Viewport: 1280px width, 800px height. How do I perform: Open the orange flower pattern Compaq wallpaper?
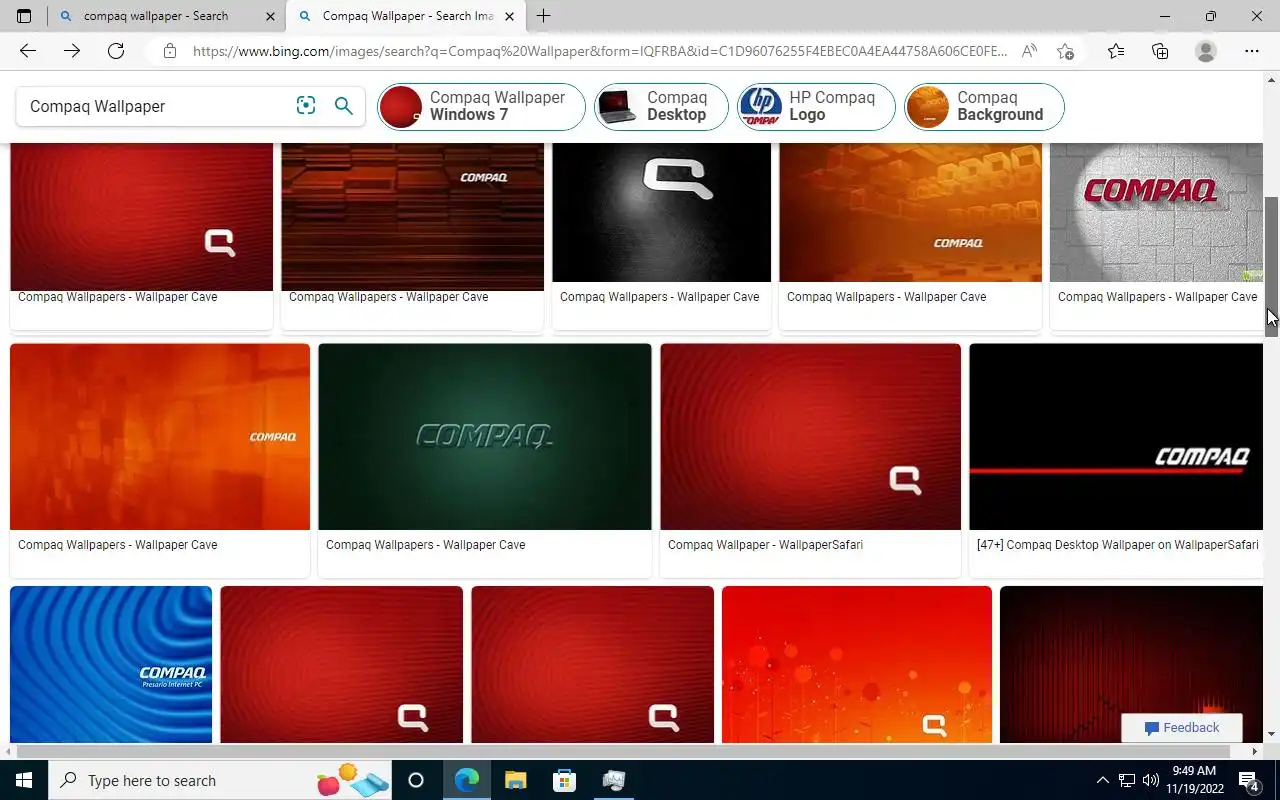click(857, 664)
